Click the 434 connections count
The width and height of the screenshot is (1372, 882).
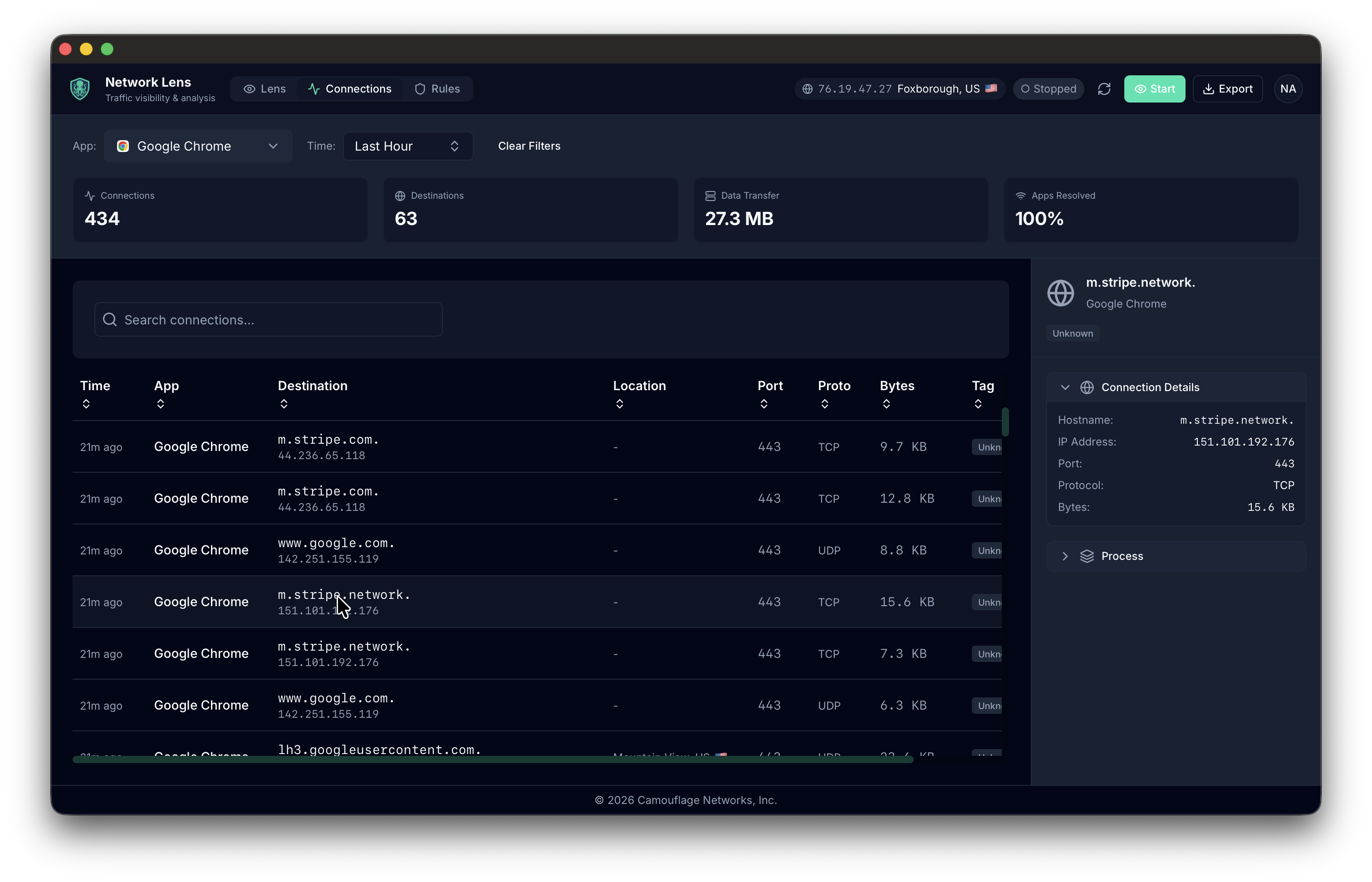click(x=102, y=219)
